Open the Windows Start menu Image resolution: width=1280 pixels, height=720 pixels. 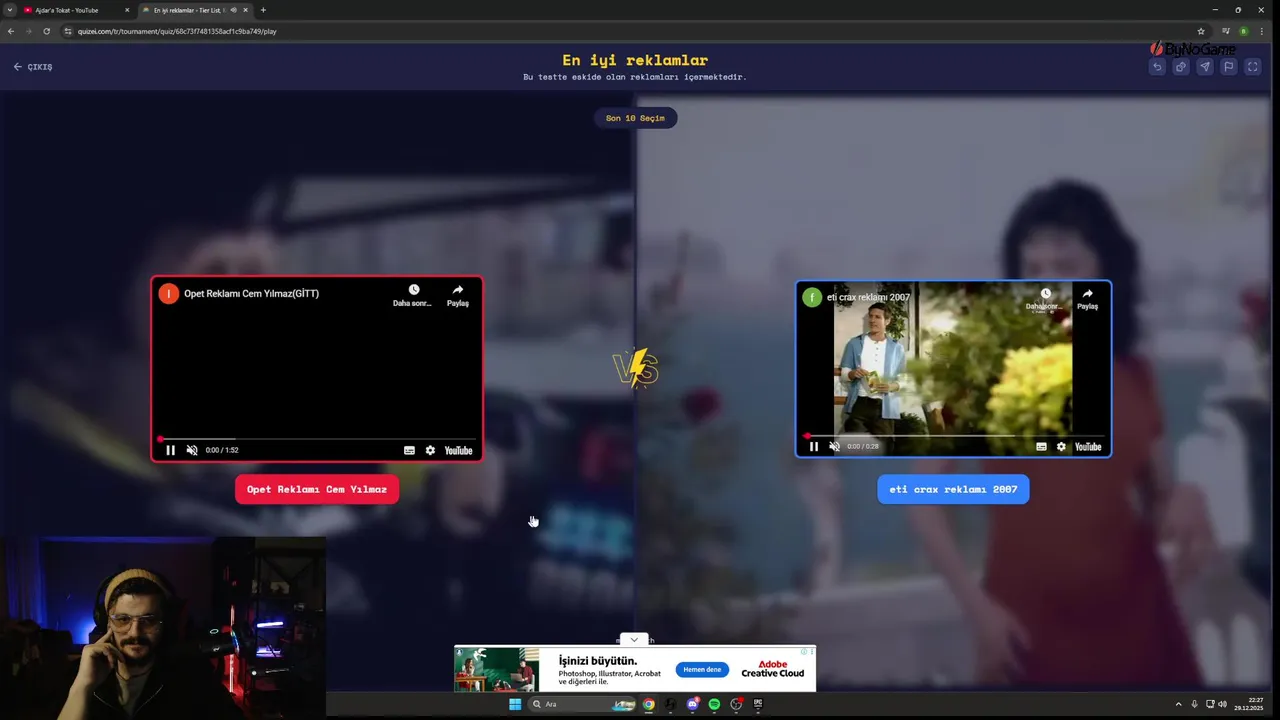coord(515,704)
